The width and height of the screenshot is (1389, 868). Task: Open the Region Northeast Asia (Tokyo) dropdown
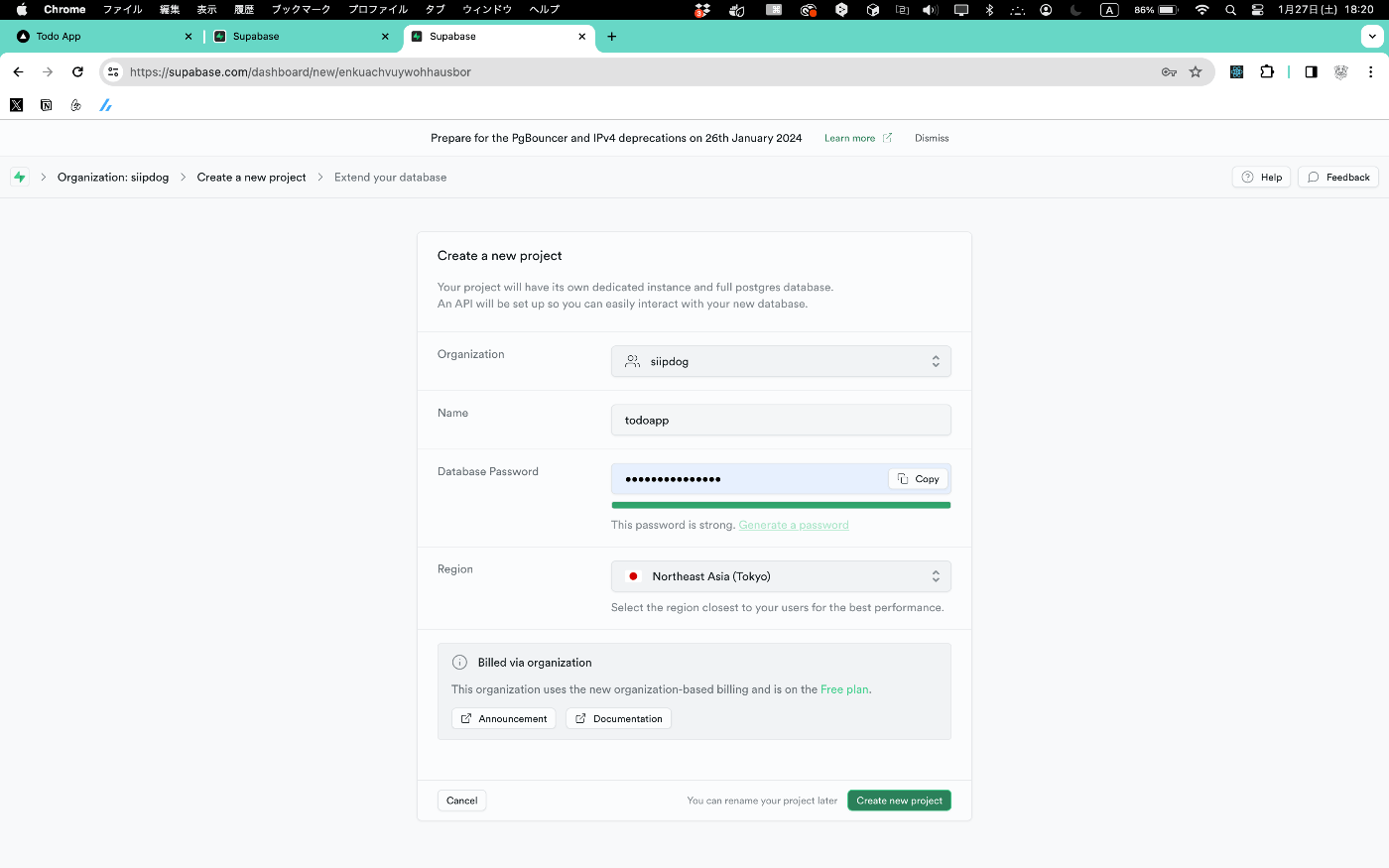(x=781, y=576)
